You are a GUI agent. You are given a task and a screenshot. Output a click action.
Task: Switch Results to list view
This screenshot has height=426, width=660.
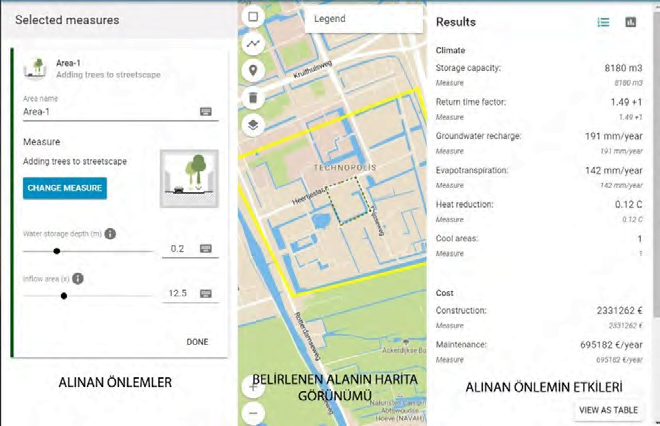(603, 22)
